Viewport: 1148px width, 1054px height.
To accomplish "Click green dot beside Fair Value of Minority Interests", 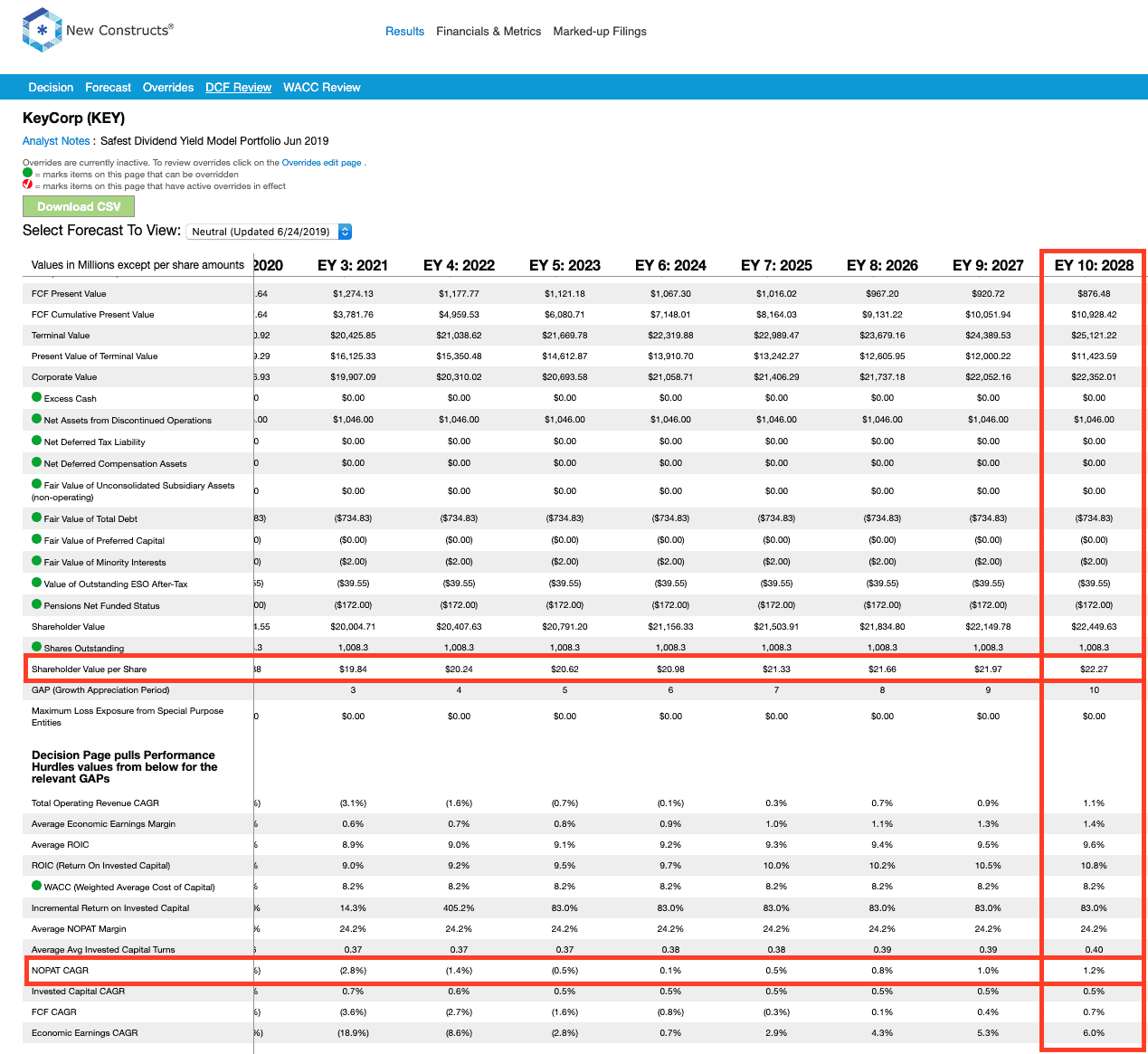I will coord(37,561).
